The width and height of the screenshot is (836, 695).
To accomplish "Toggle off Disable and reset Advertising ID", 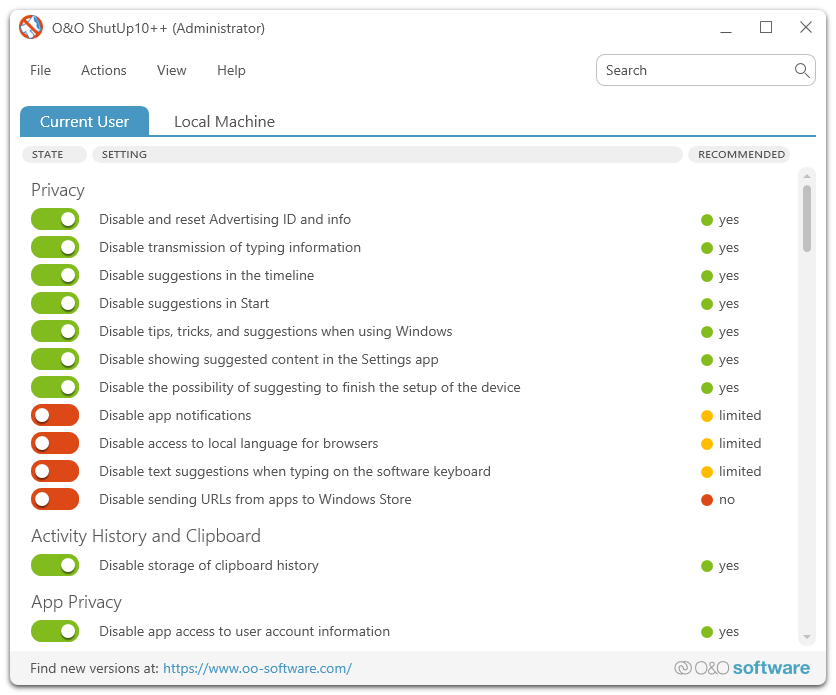I will point(55,219).
